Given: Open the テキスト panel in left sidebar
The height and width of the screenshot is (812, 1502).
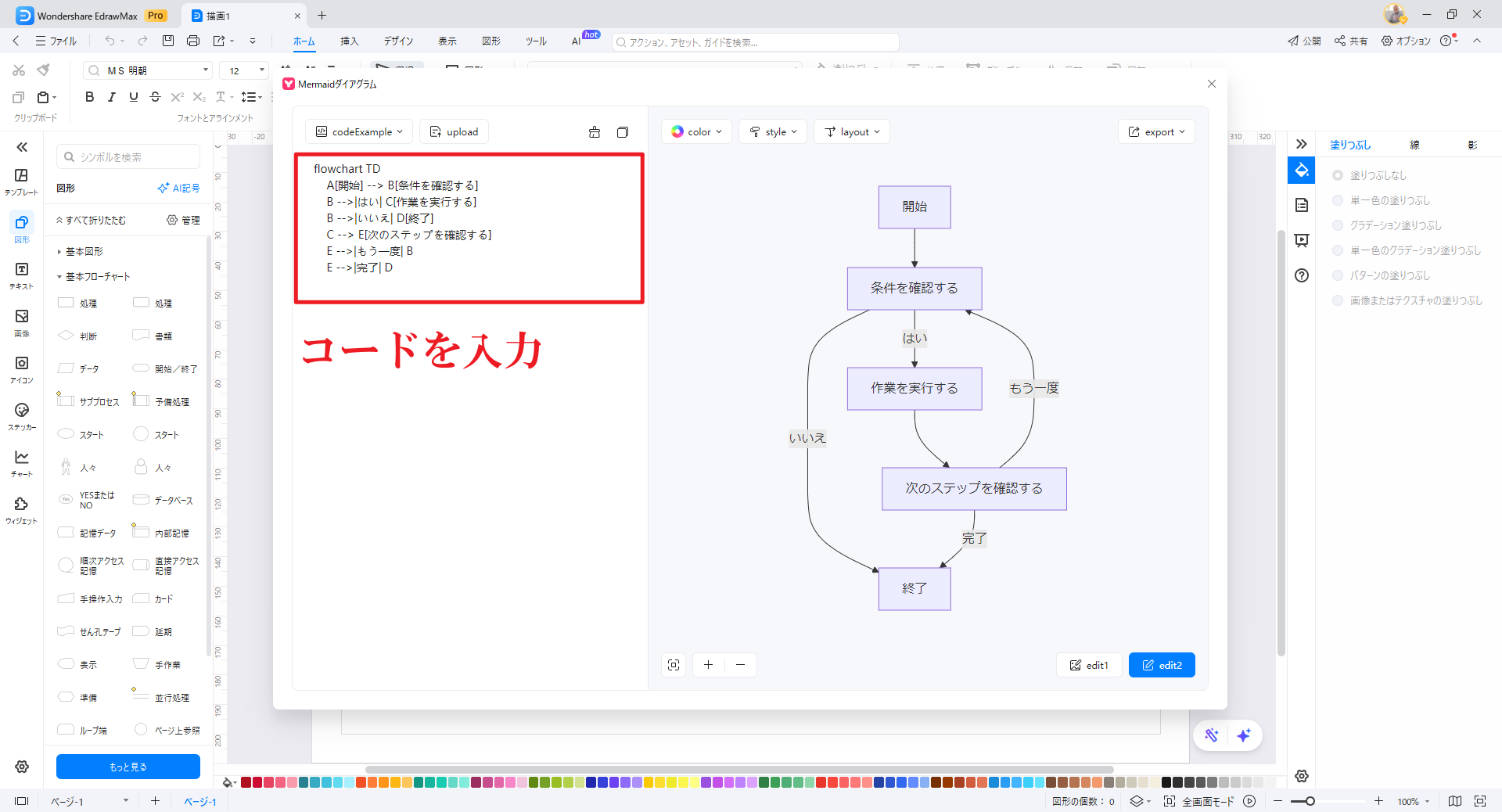Looking at the screenshot, I should coord(22,275).
